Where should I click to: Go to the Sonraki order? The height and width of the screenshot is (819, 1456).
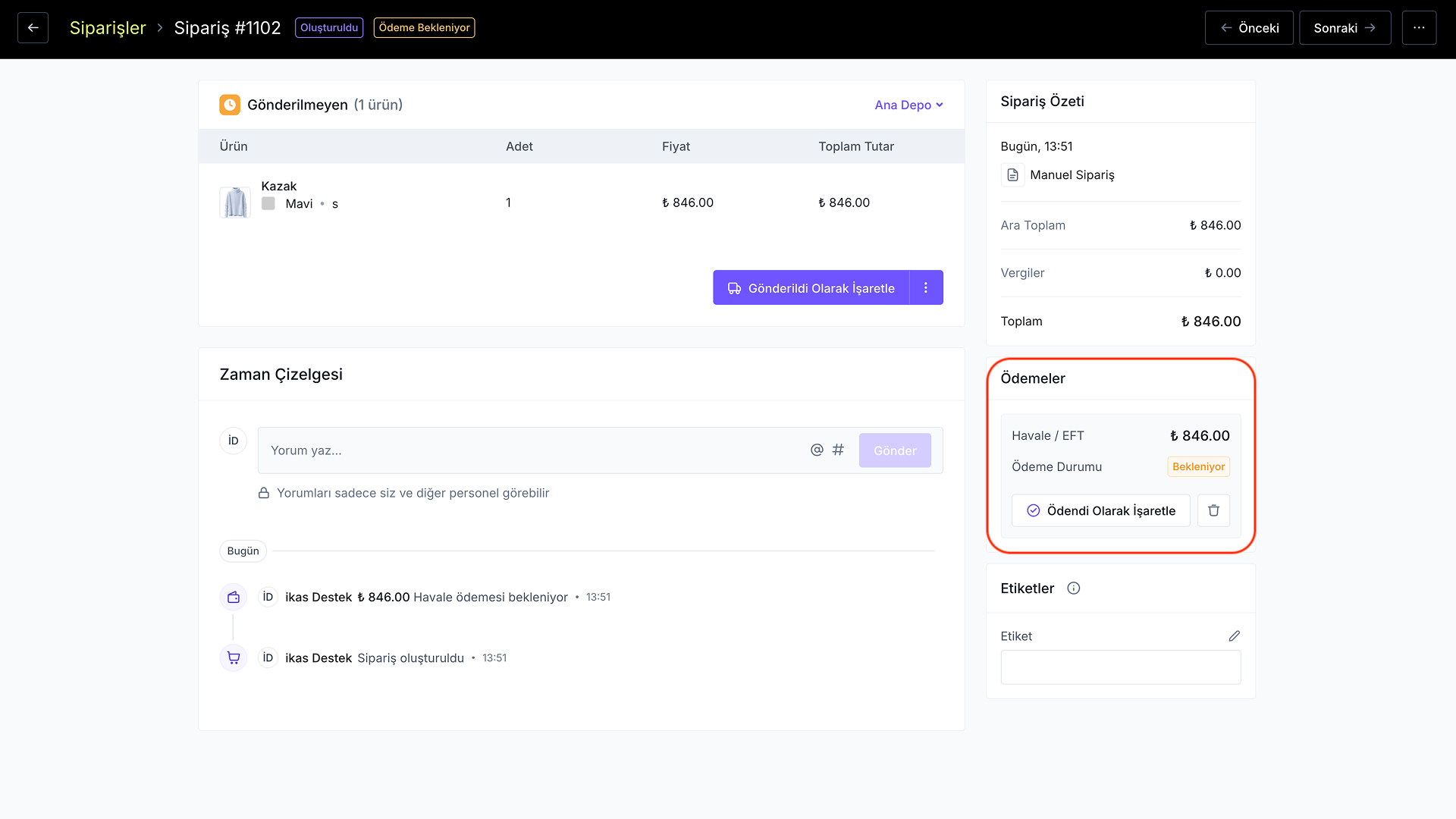[x=1345, y=28]
